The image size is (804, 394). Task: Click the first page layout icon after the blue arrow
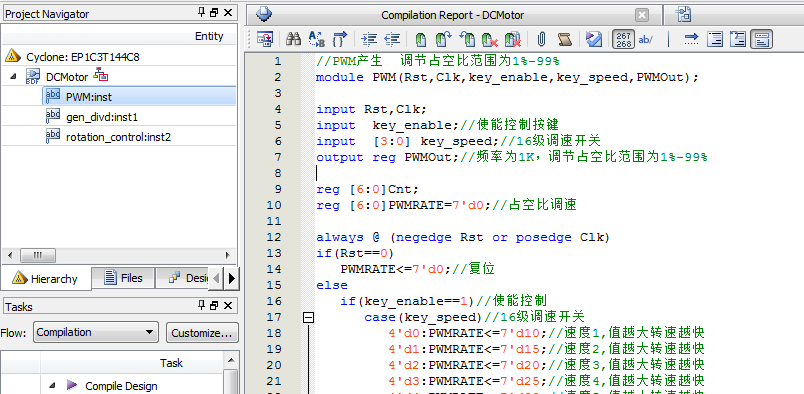(x=715, y=40)
